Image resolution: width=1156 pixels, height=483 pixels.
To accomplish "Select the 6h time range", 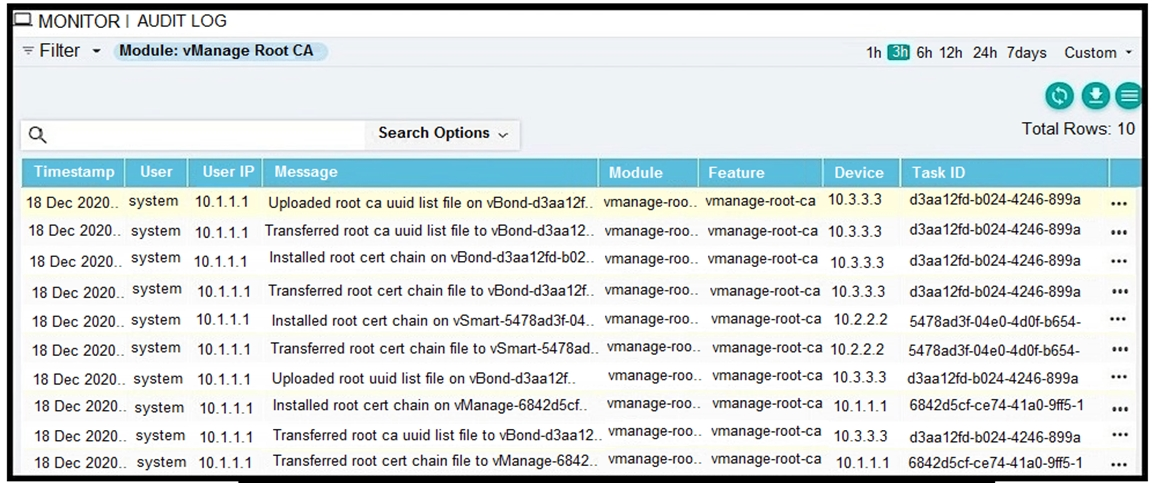I will tap(924, 53).
